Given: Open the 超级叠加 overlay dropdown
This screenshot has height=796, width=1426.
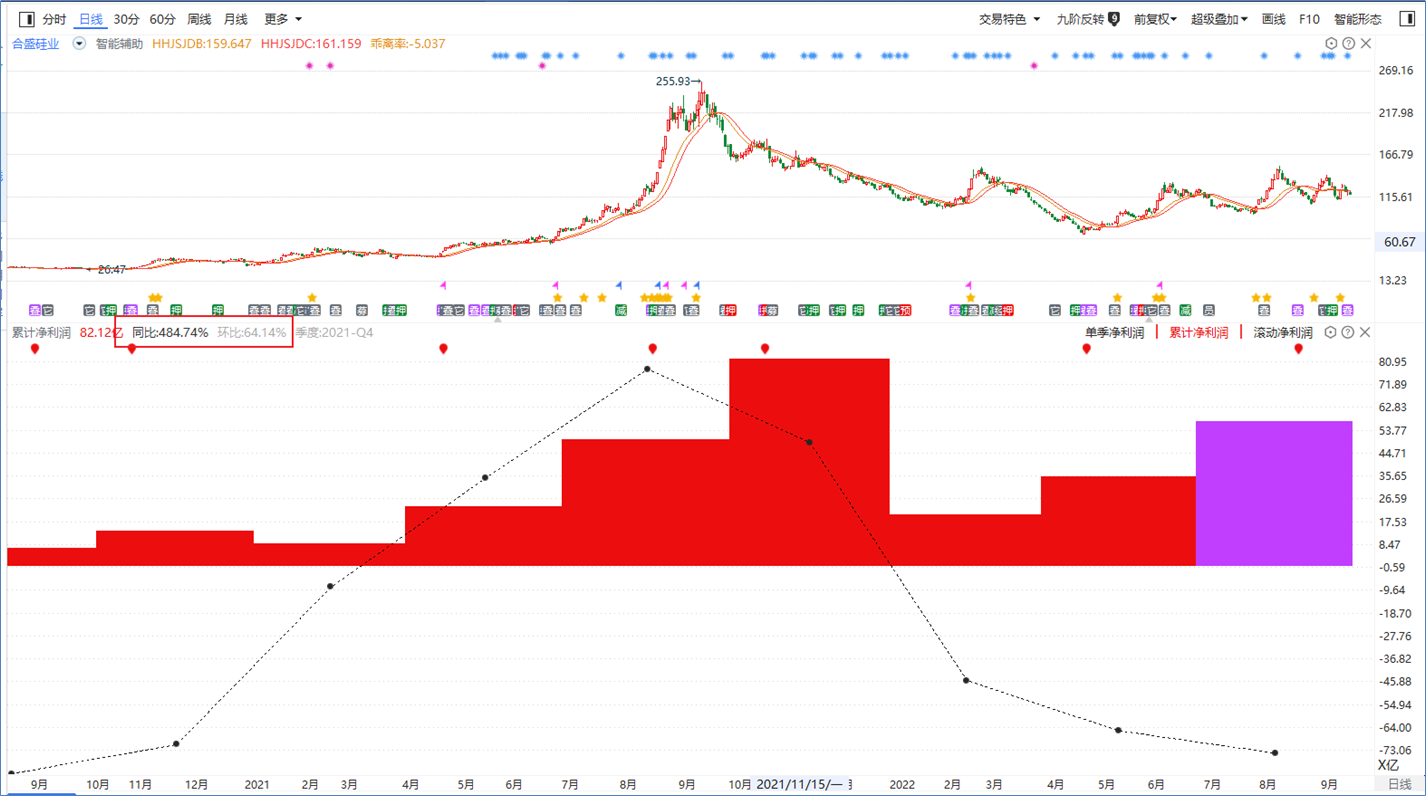Looking at the screenshot, I should 1219,19.
